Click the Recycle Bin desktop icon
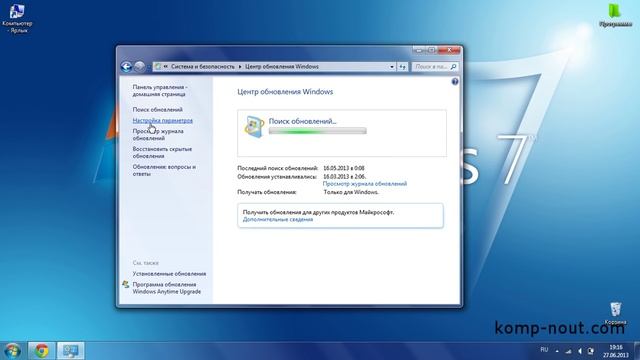640x360 pixels. pos(616,313)
